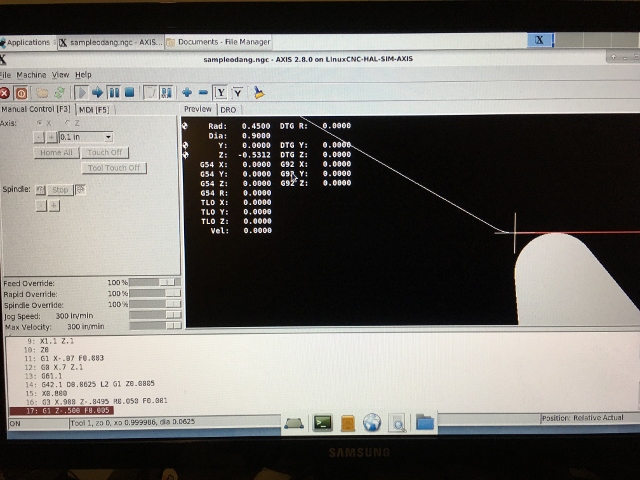
Task: Switch to Documents - File Manager taskbar window
Action: click(218, 42)
